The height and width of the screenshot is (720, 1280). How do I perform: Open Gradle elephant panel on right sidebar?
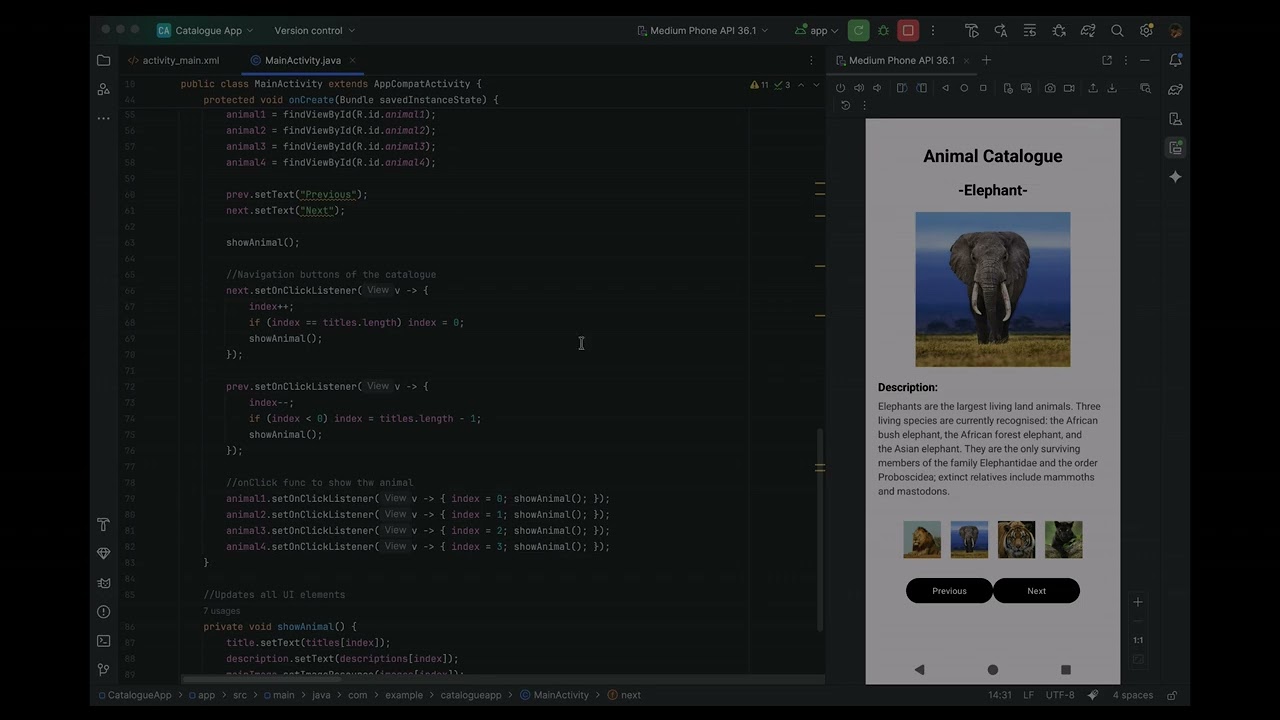coord(1176,89)
